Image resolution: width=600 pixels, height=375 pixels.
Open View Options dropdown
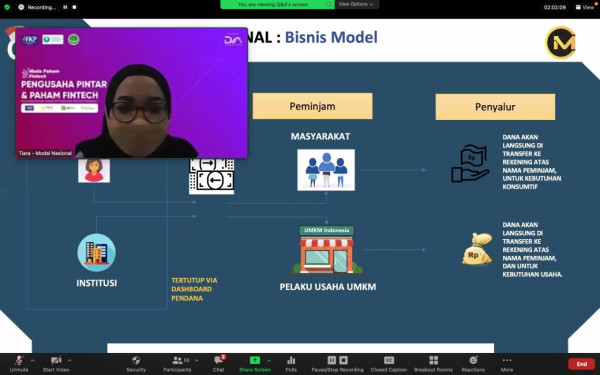click(356, 4)
